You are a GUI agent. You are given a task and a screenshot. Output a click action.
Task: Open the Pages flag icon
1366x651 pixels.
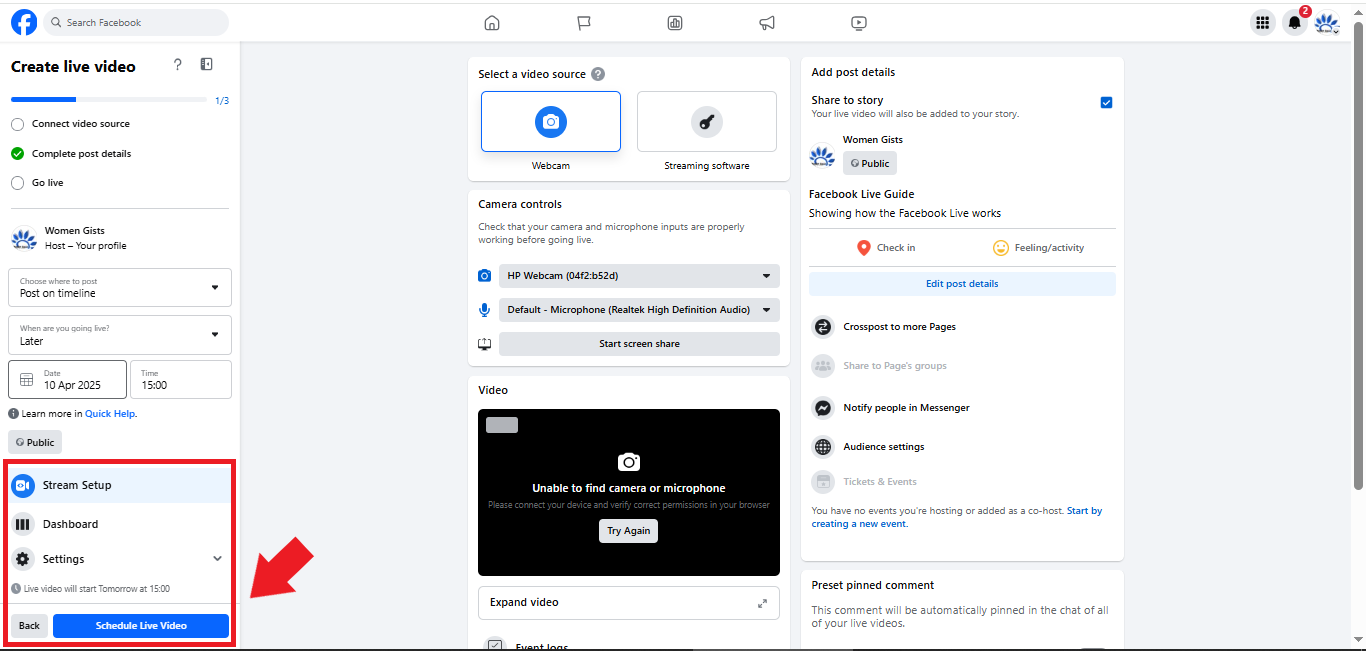[x=584, y=22]
